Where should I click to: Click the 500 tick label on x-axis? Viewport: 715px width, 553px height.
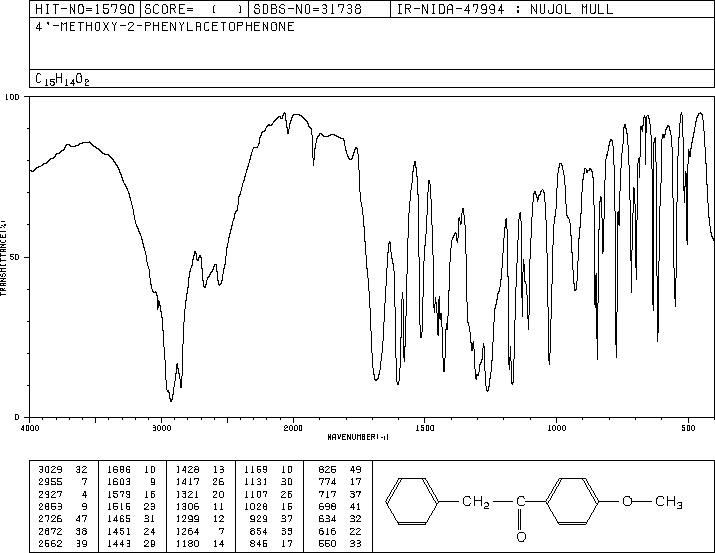[x=688, y=428]
